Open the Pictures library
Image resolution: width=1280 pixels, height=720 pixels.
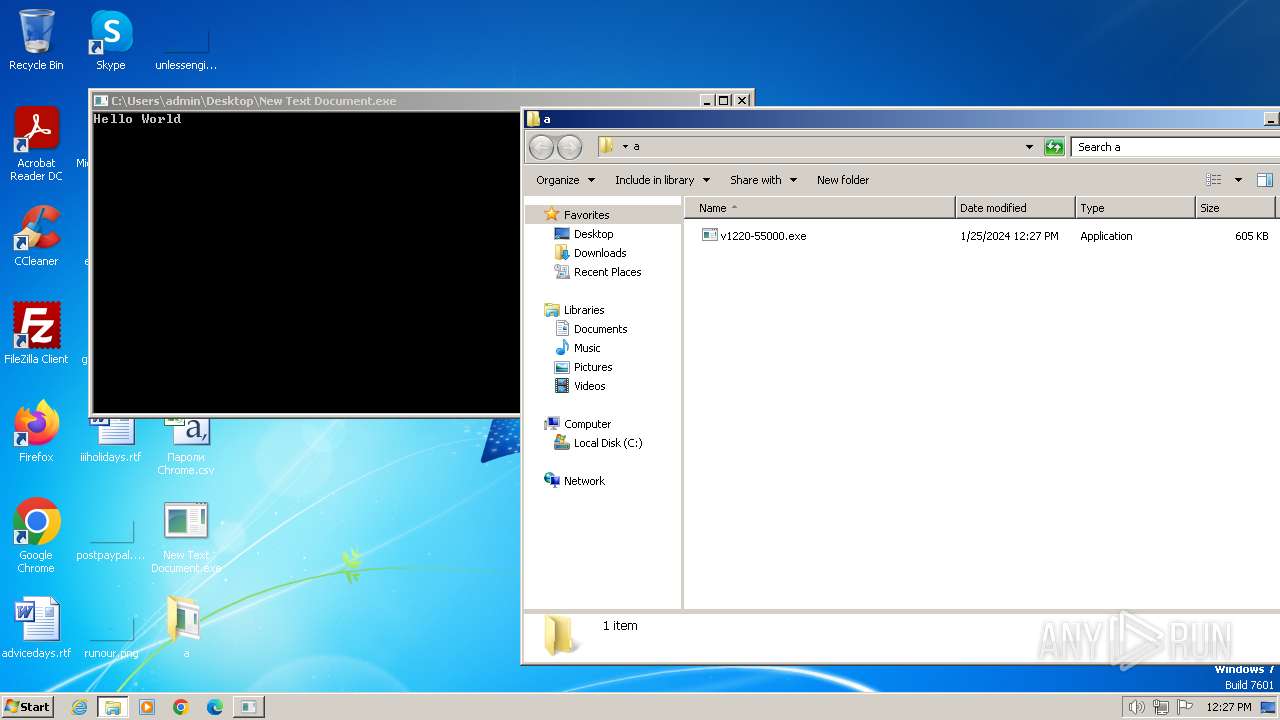pyautogui.click(x=593, y=367)
